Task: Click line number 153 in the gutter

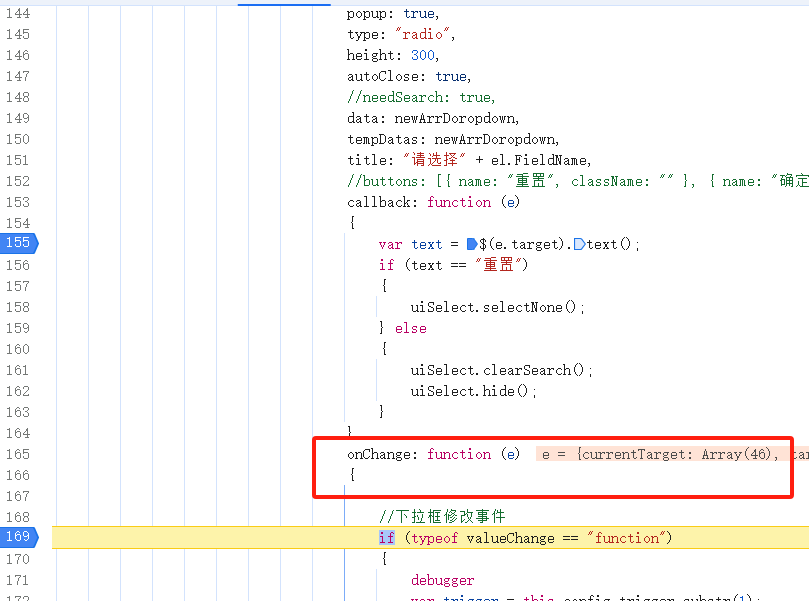Action: pyautogui.click(x=18, y=202)
